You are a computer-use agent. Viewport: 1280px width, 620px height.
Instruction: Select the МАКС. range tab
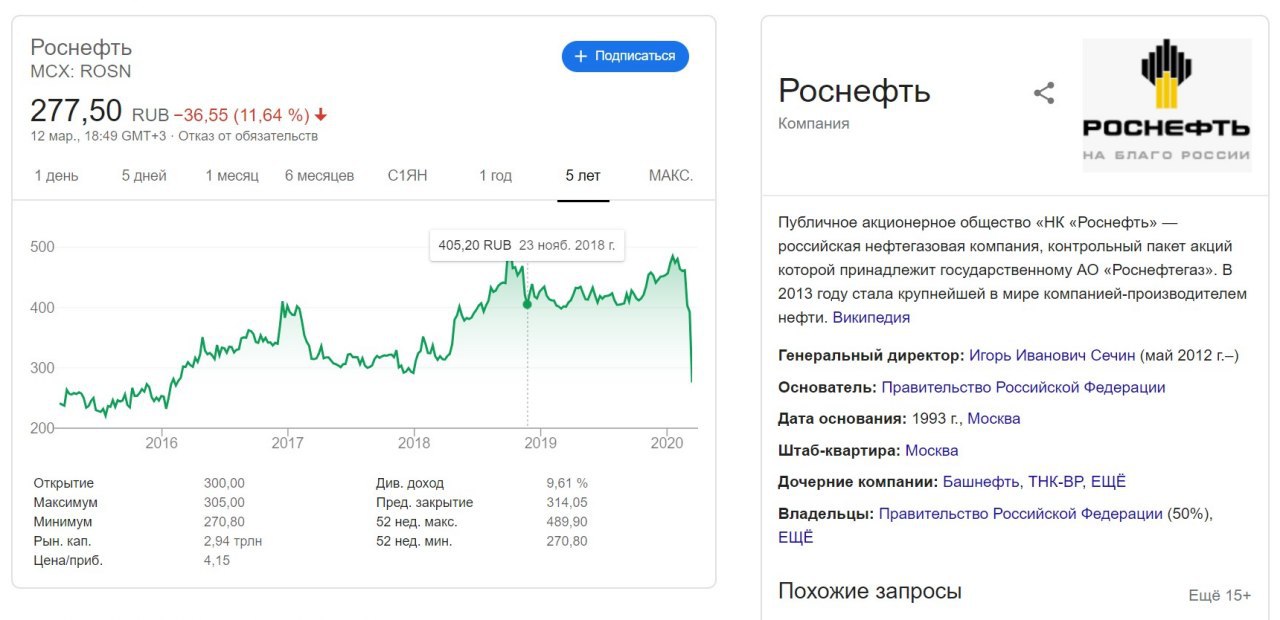[x=670, y=176]
